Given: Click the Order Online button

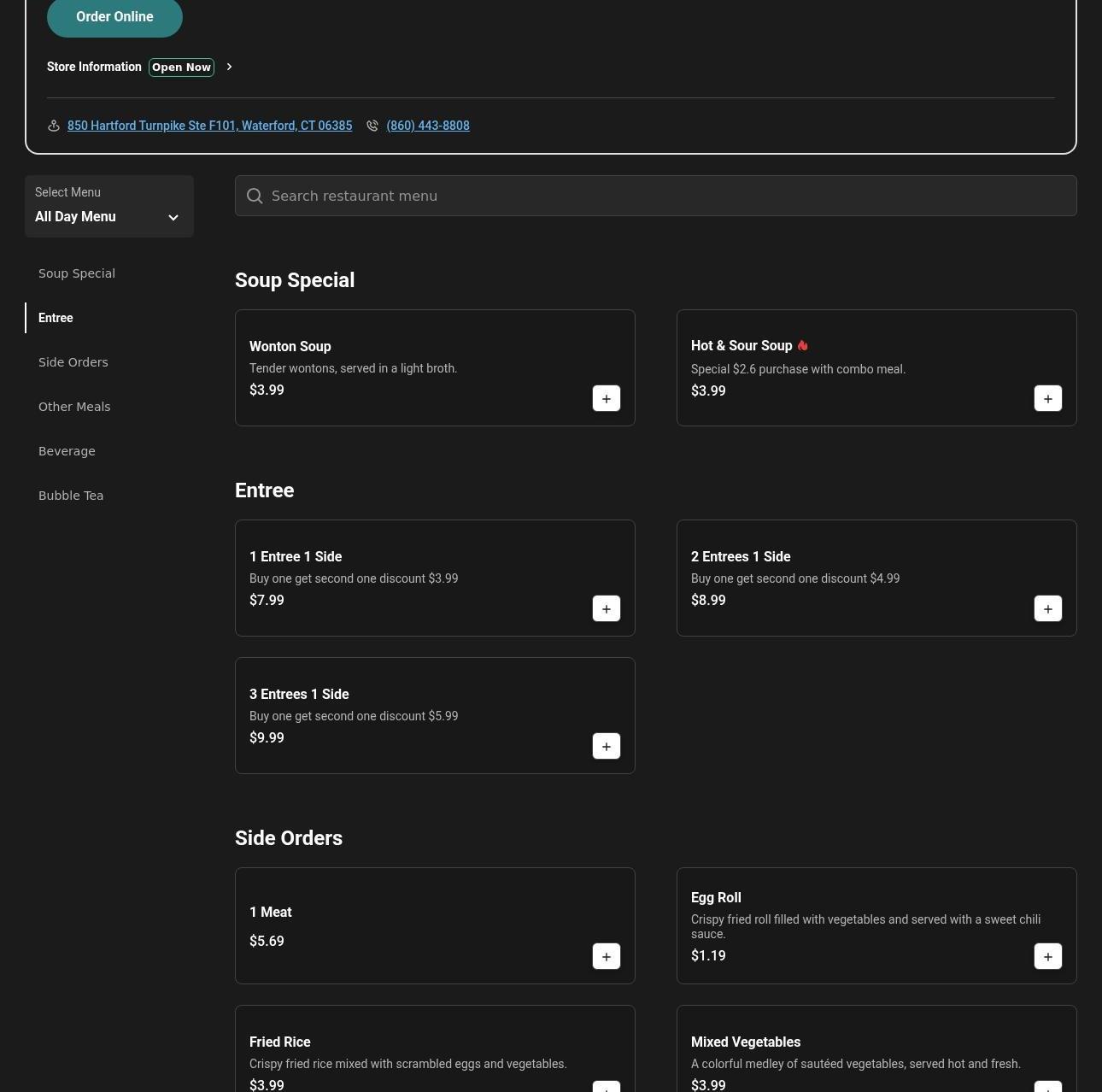Looking at the screenshot, I should pos(114,17).
